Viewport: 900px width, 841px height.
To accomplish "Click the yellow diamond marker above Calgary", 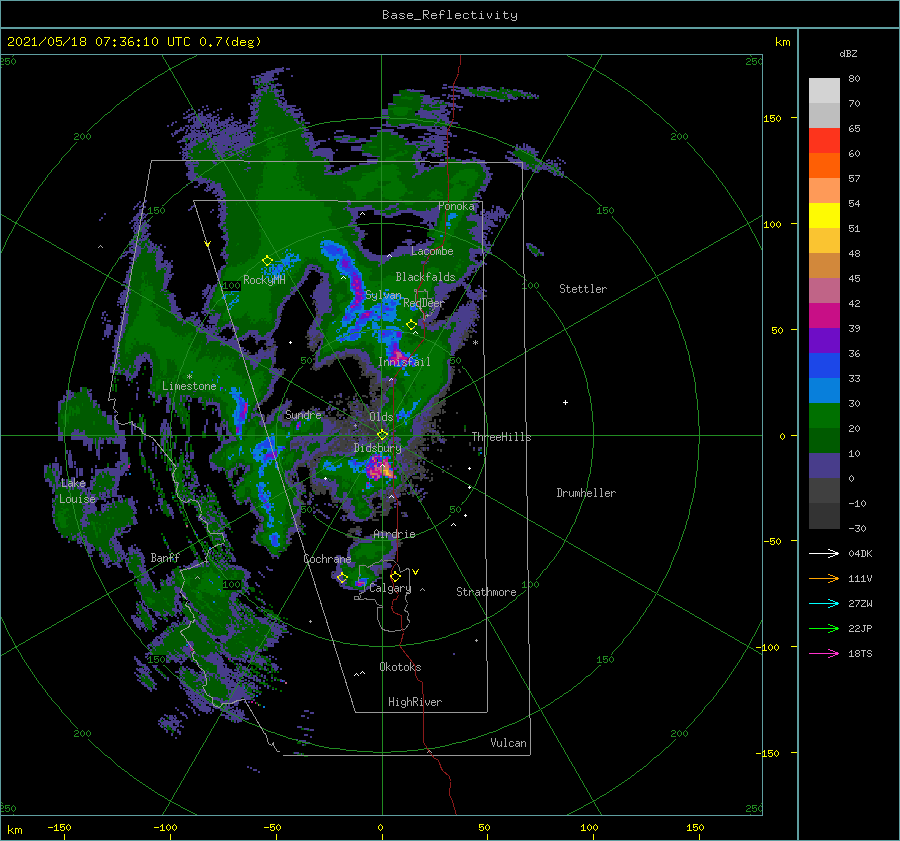I will click(395, 576).
